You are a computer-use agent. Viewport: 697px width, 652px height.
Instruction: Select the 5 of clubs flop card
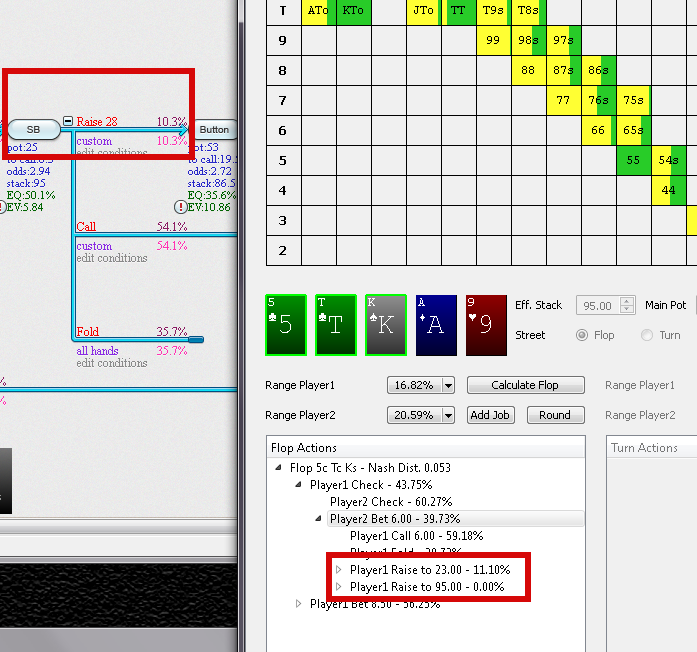point(286,325)
